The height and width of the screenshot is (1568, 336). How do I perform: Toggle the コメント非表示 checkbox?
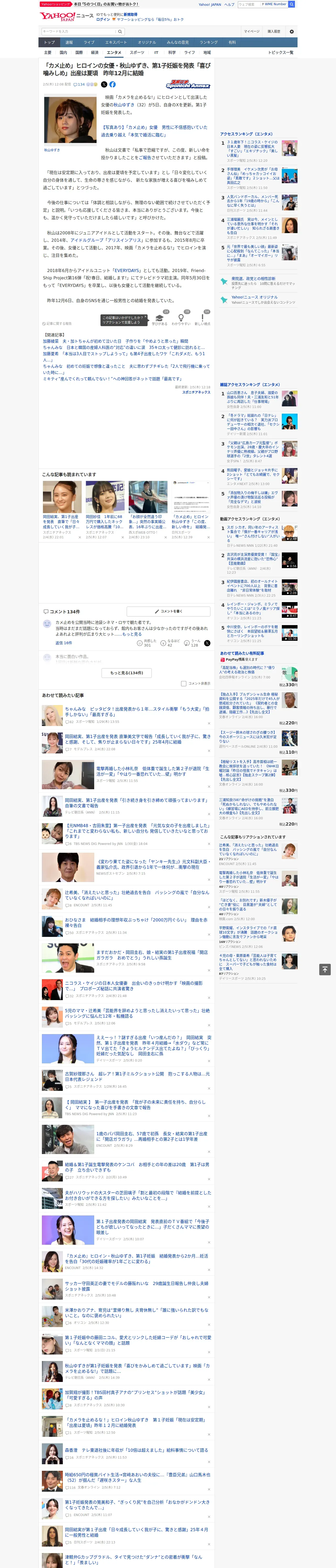click(183, 684)
